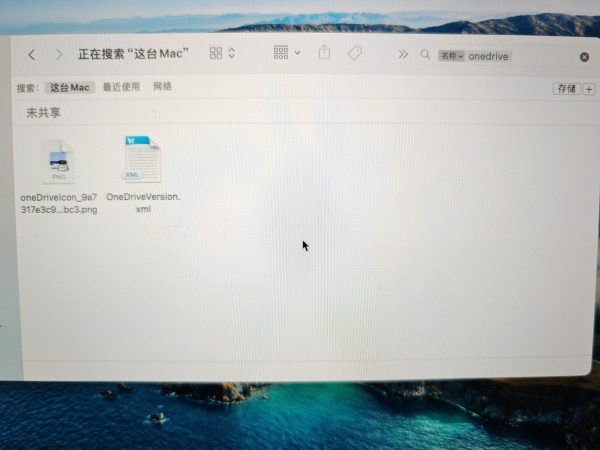
Task: Show more toolbar items with double chevron
Action: click(403, 55)
